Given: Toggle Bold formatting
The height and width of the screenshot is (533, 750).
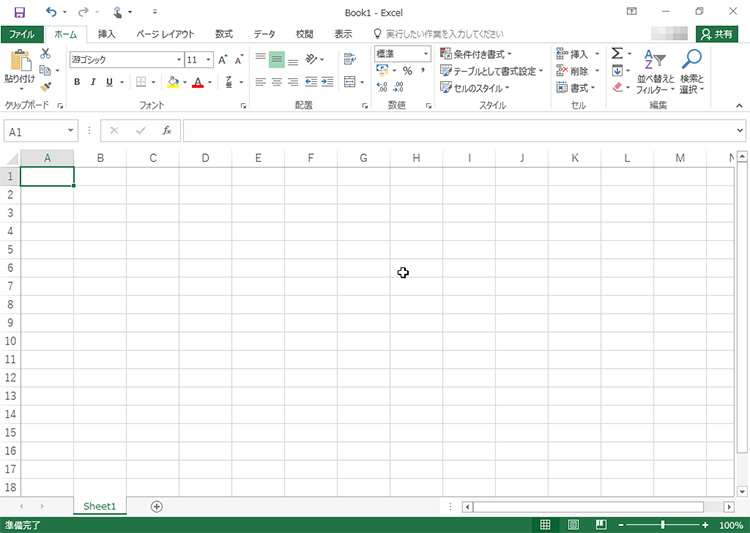Looking at the screenshot, I should [77, 82].
